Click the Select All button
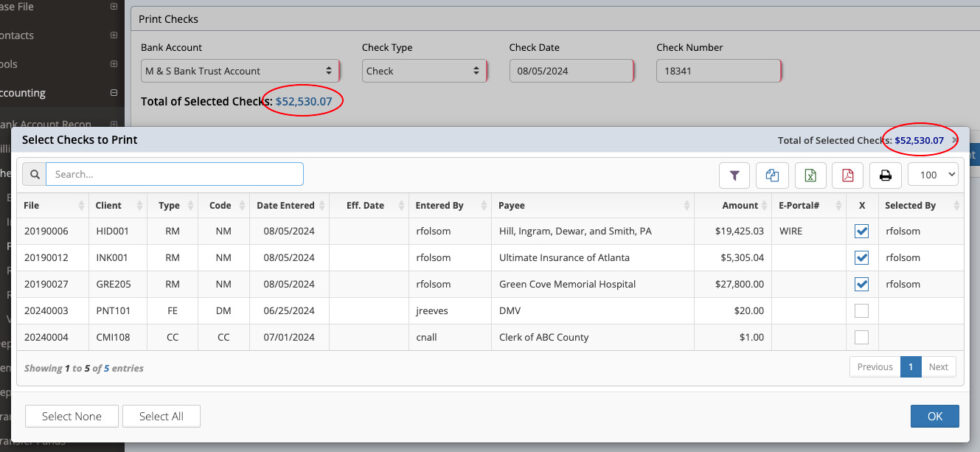Image resolution: width=980 pixels, height=452 pixels. pyautogui.click(x=161, y=416)
